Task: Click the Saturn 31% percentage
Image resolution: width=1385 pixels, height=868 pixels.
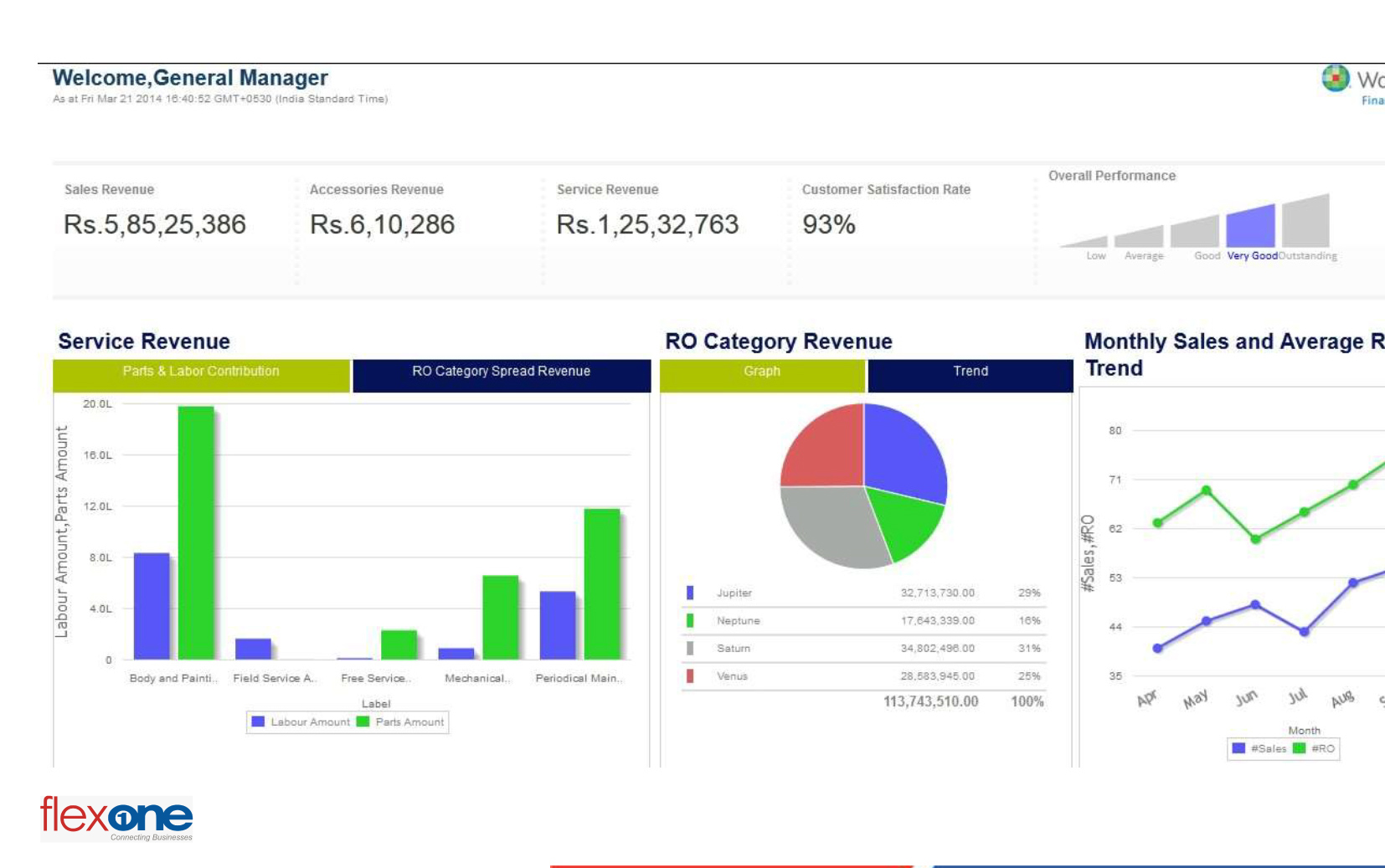Action: pos(1029,648)
